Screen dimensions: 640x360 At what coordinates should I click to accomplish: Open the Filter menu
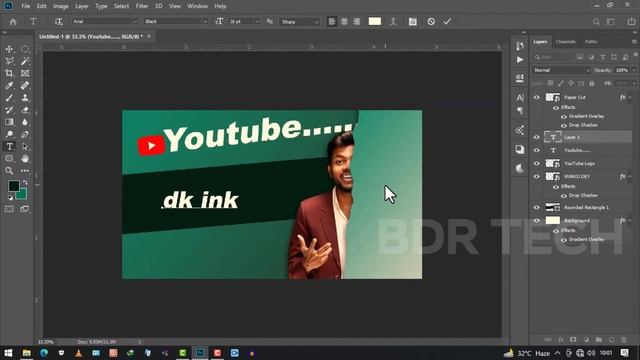142,6
